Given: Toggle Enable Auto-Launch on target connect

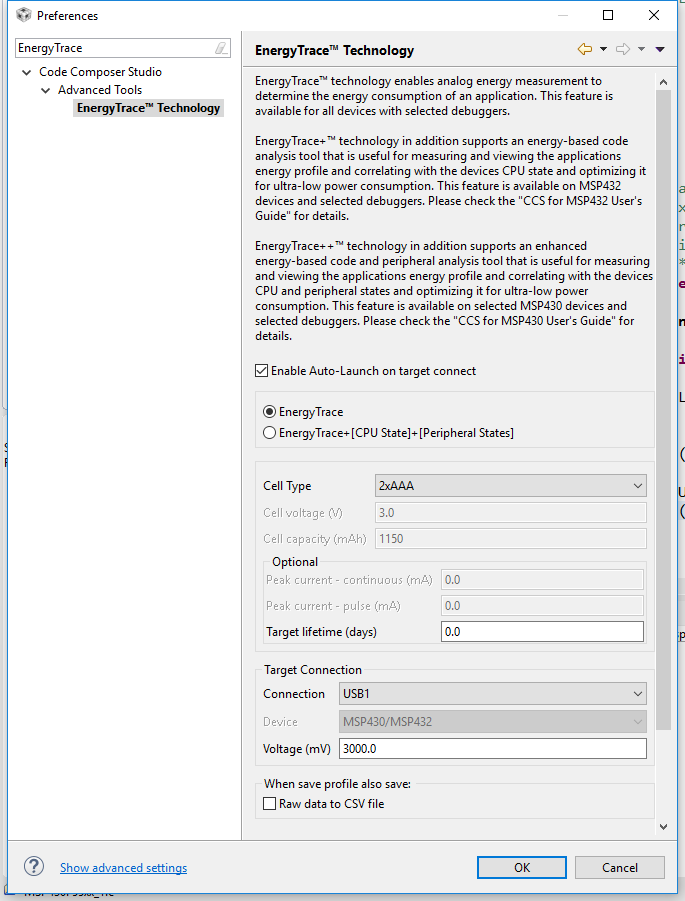Looking at the screenshot, I should (x=261, y=371).
